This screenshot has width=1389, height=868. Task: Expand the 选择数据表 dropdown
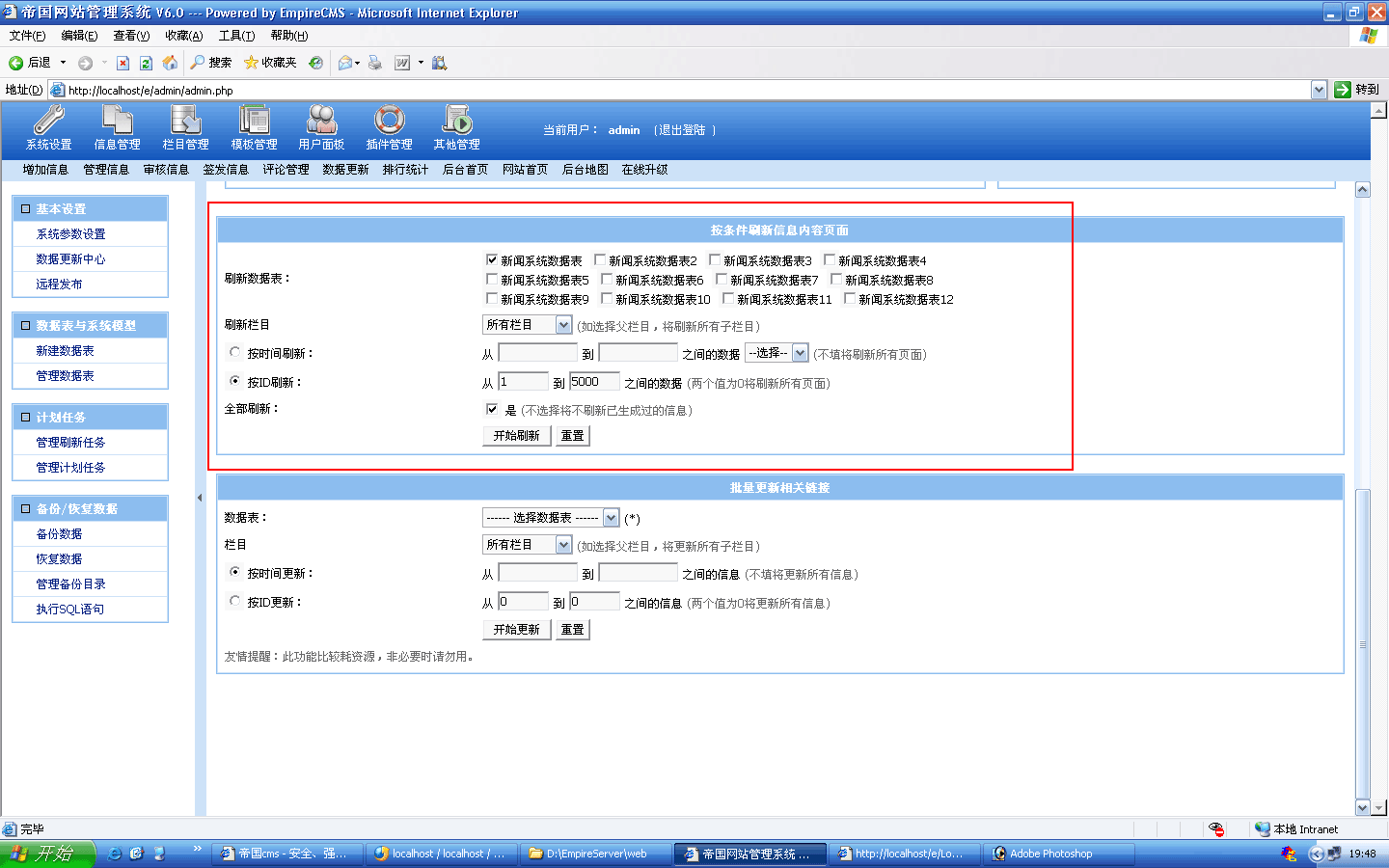pos(550,518)
